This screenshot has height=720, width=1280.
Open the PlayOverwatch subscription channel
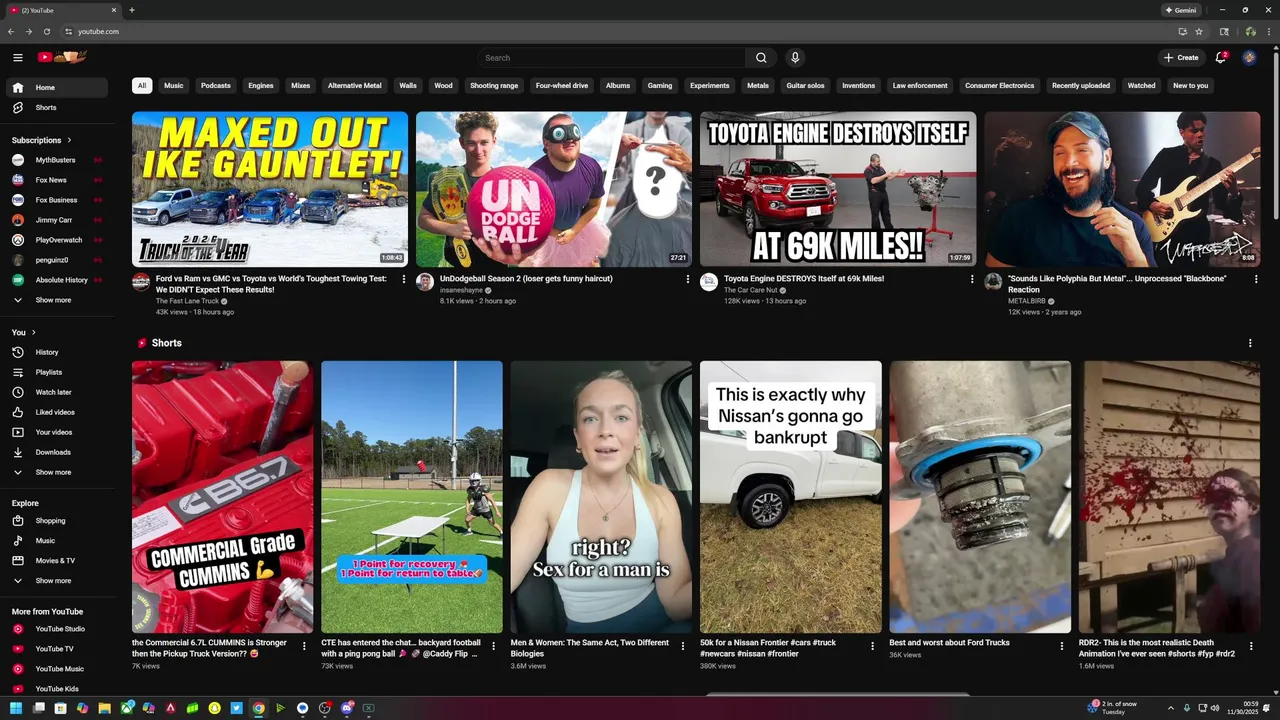pos(59,240)
